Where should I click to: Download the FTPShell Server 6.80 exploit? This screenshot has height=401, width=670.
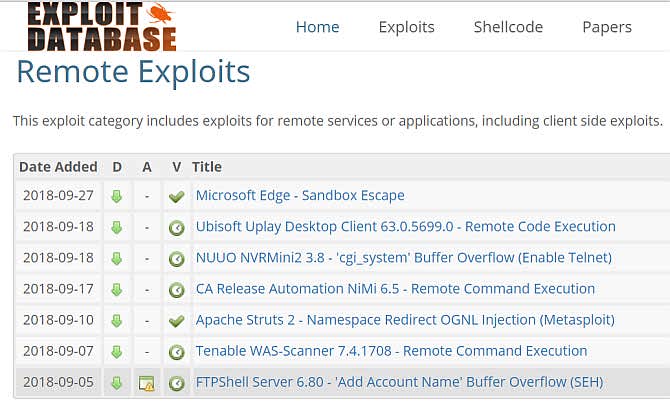click(x=117, y=383)
